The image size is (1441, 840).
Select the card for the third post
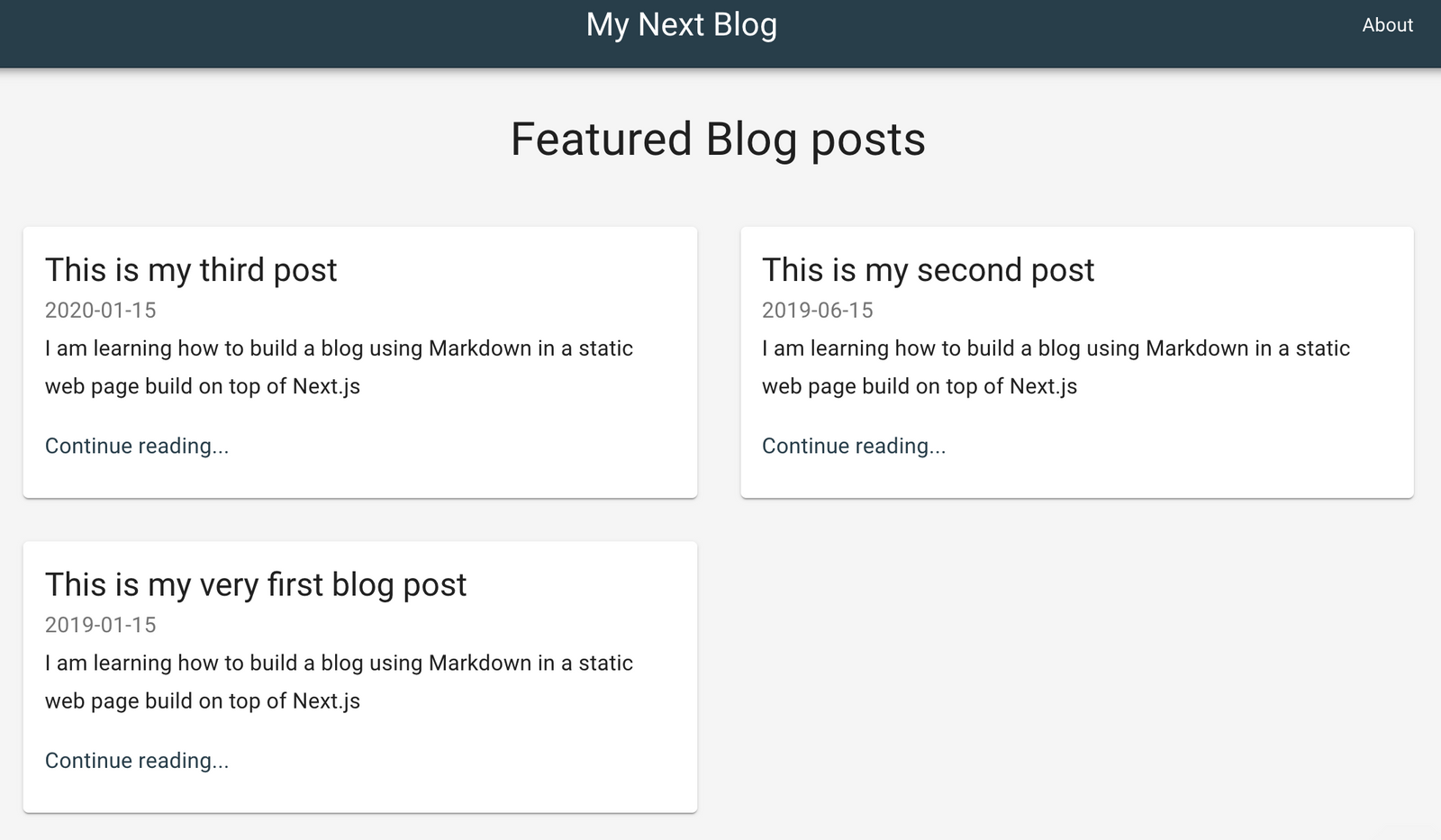tap(360, 362)
